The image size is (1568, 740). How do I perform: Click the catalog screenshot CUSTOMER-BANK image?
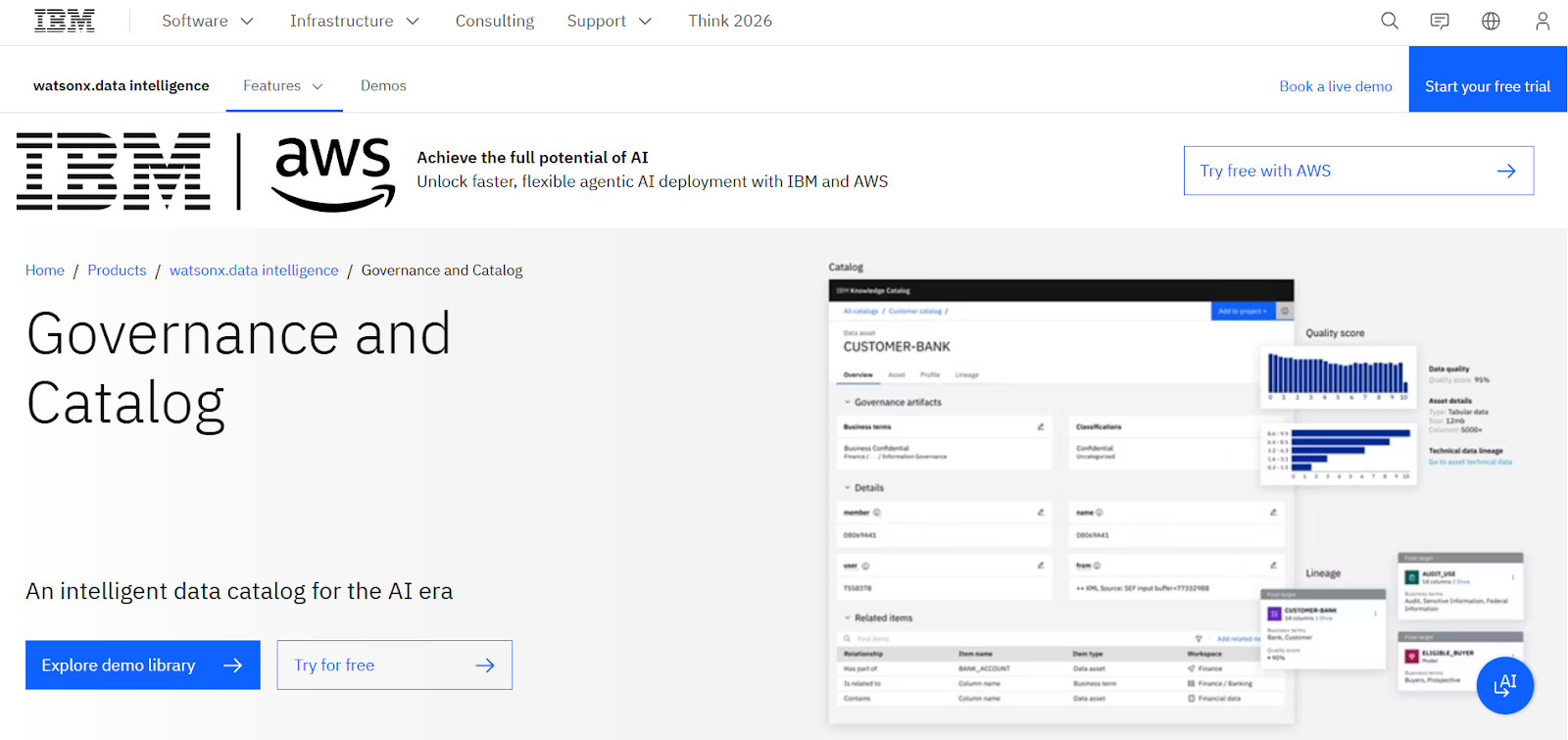point(1061,502)
